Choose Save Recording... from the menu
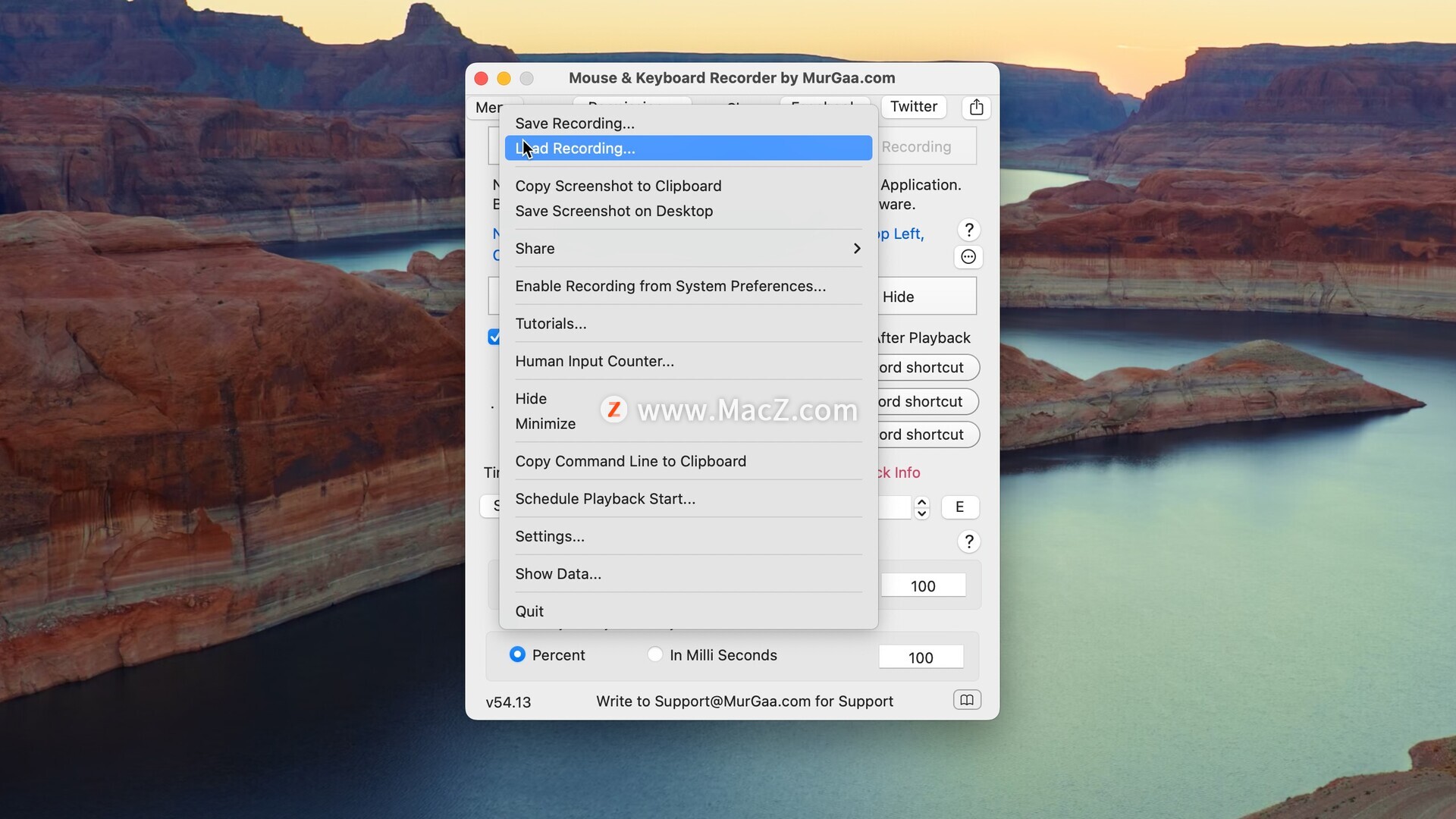This screenshot has height=819, width=1456. coord(689,123)
